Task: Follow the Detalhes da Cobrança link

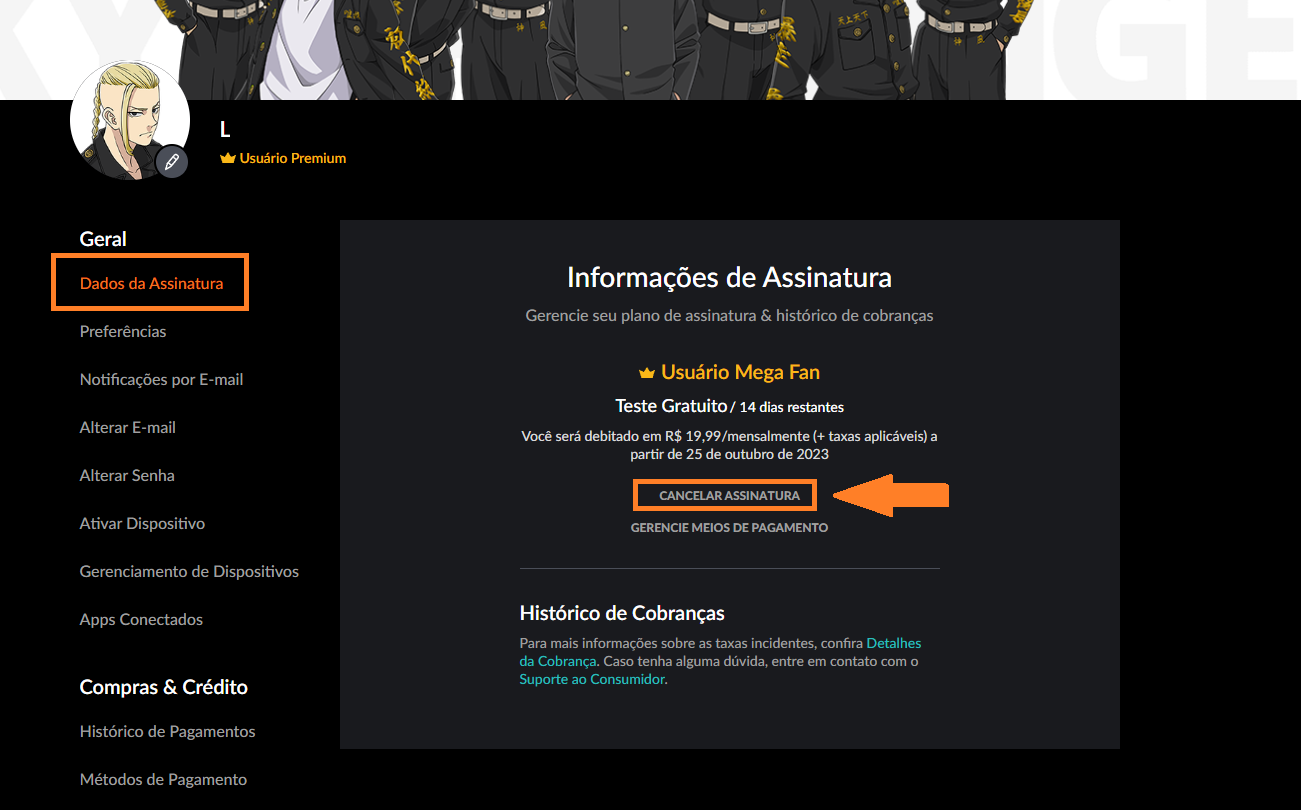Action: coord(720,652)
